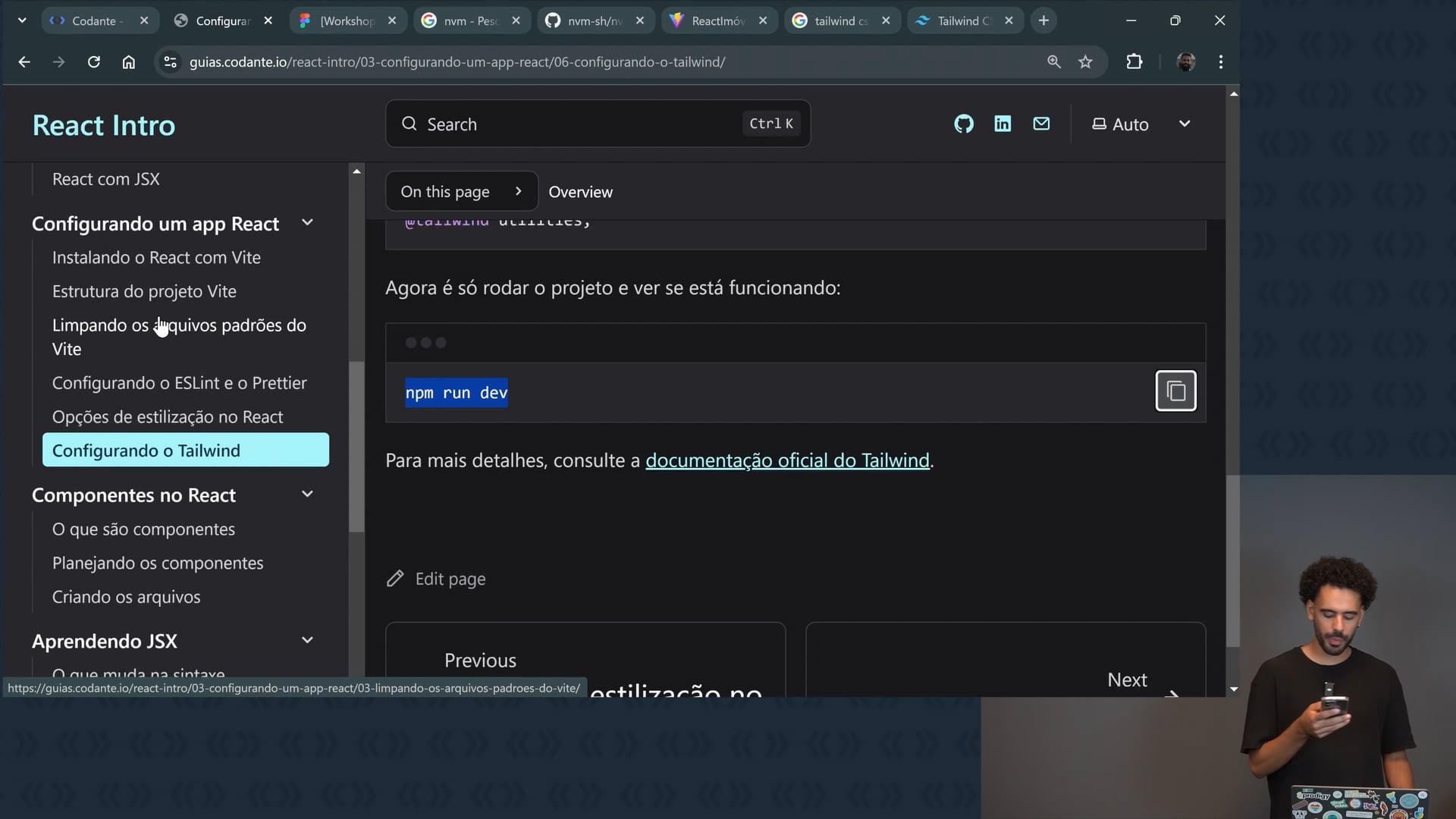Bookmark this page with the star
Image resolution: width=1456 pixels, height=819 pixels.
(x=1086, y=62)
